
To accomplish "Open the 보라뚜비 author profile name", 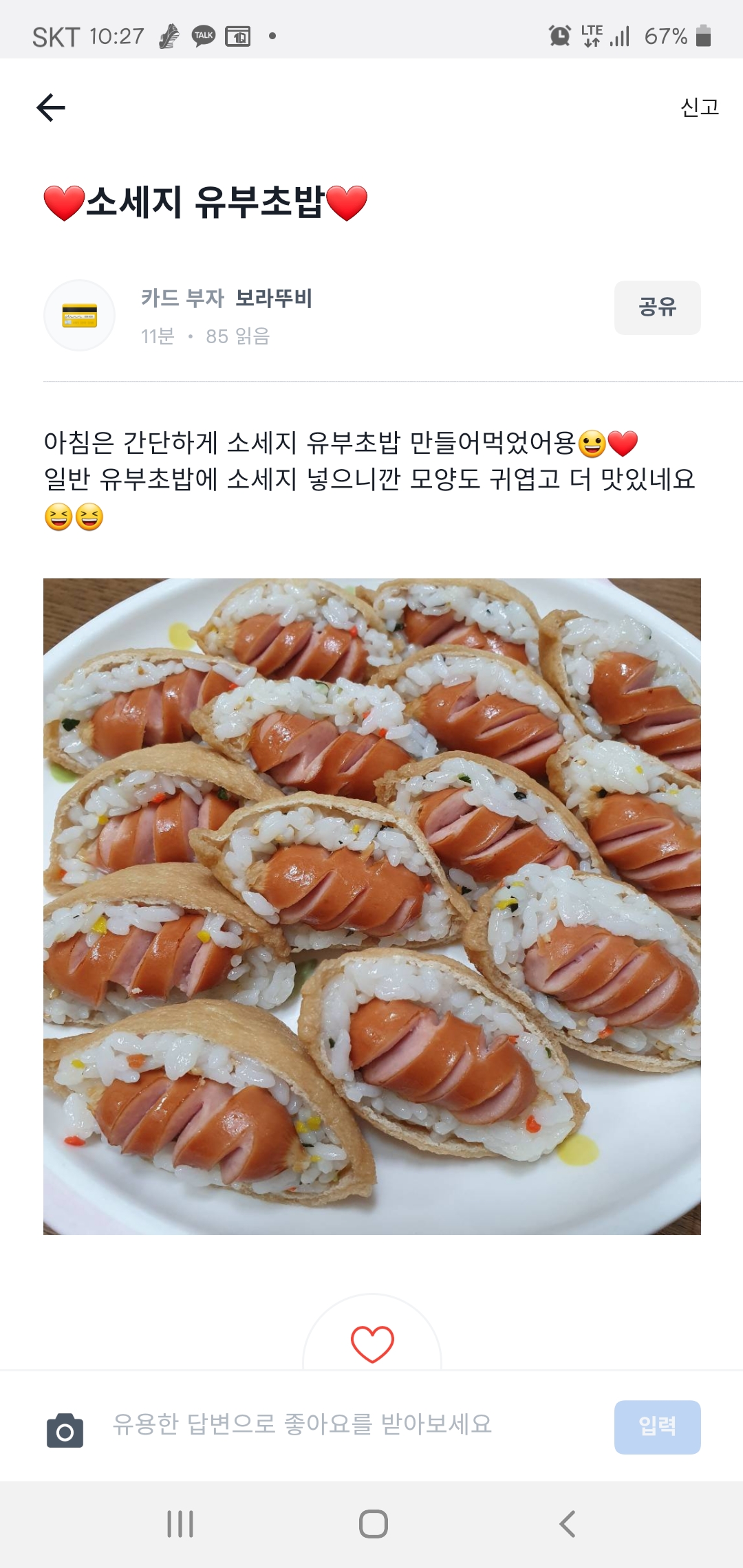I will click(274, 298).
